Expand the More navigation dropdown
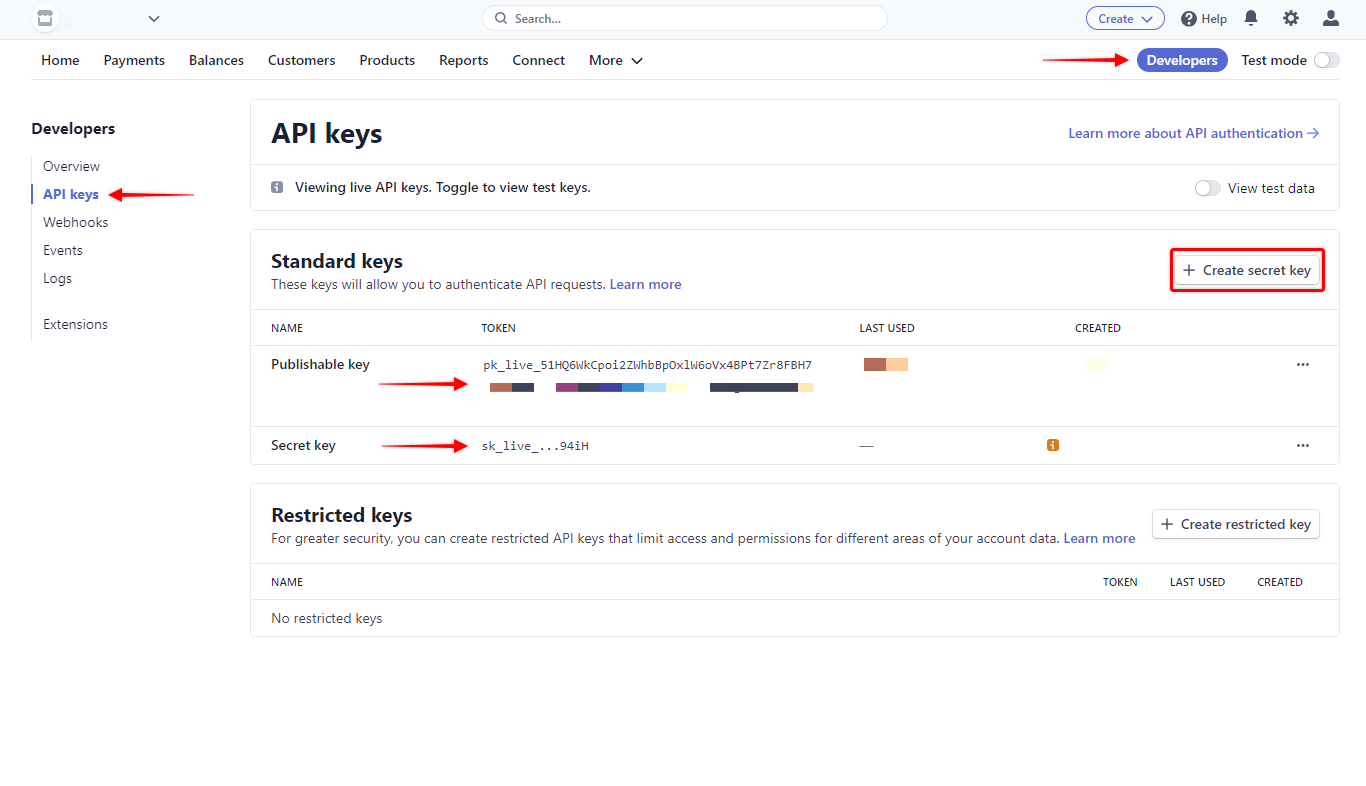Viewport: 1366px width, 786px height. (x=616, y=60)
